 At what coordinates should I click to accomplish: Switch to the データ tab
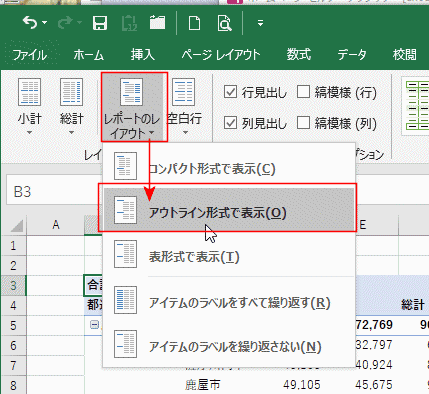click(352, 54)
